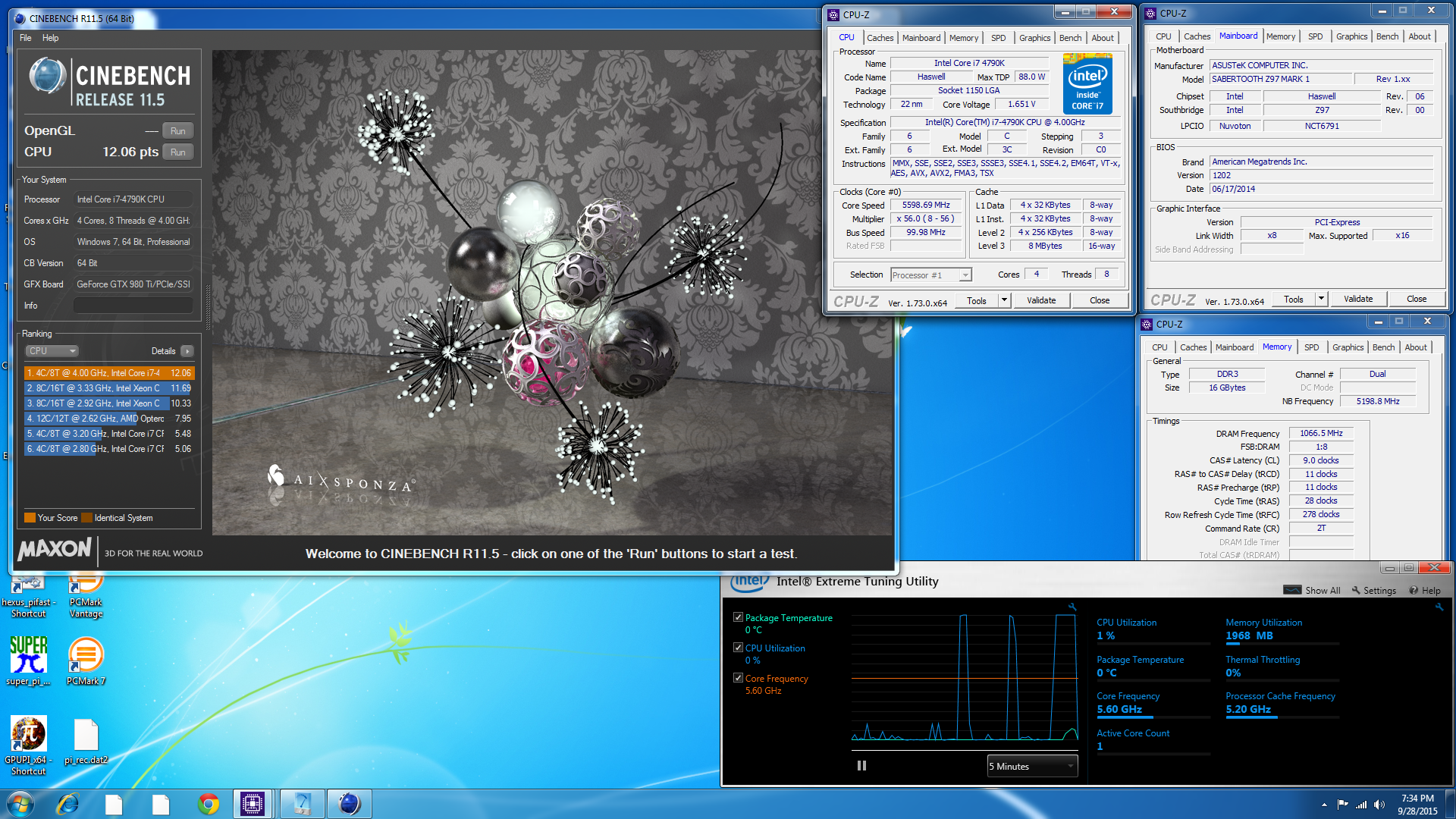Click first blank document taskbar icon

pyautogui.click(x=114, y=804)
